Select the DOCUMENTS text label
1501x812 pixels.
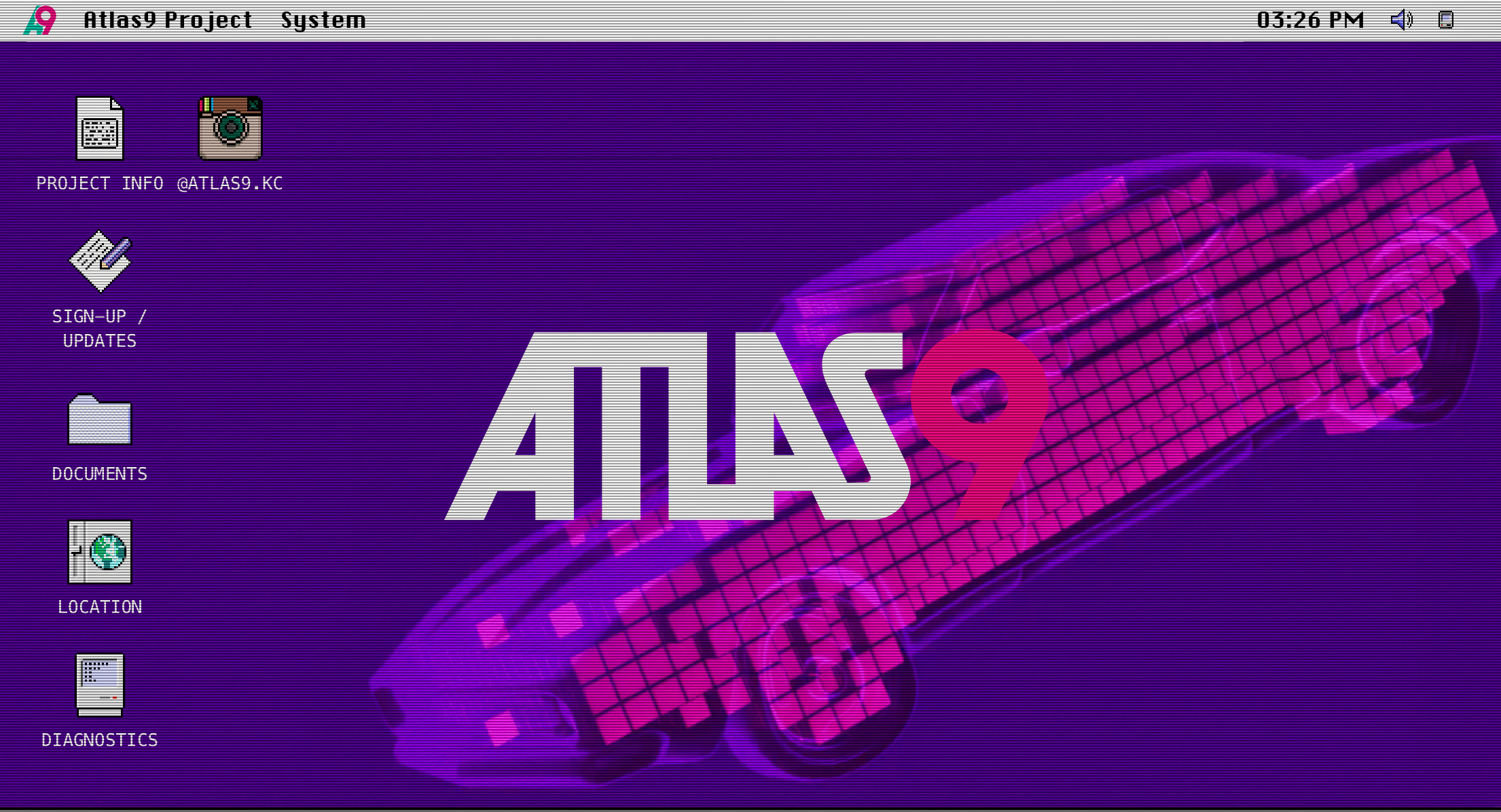coord(100,474)
